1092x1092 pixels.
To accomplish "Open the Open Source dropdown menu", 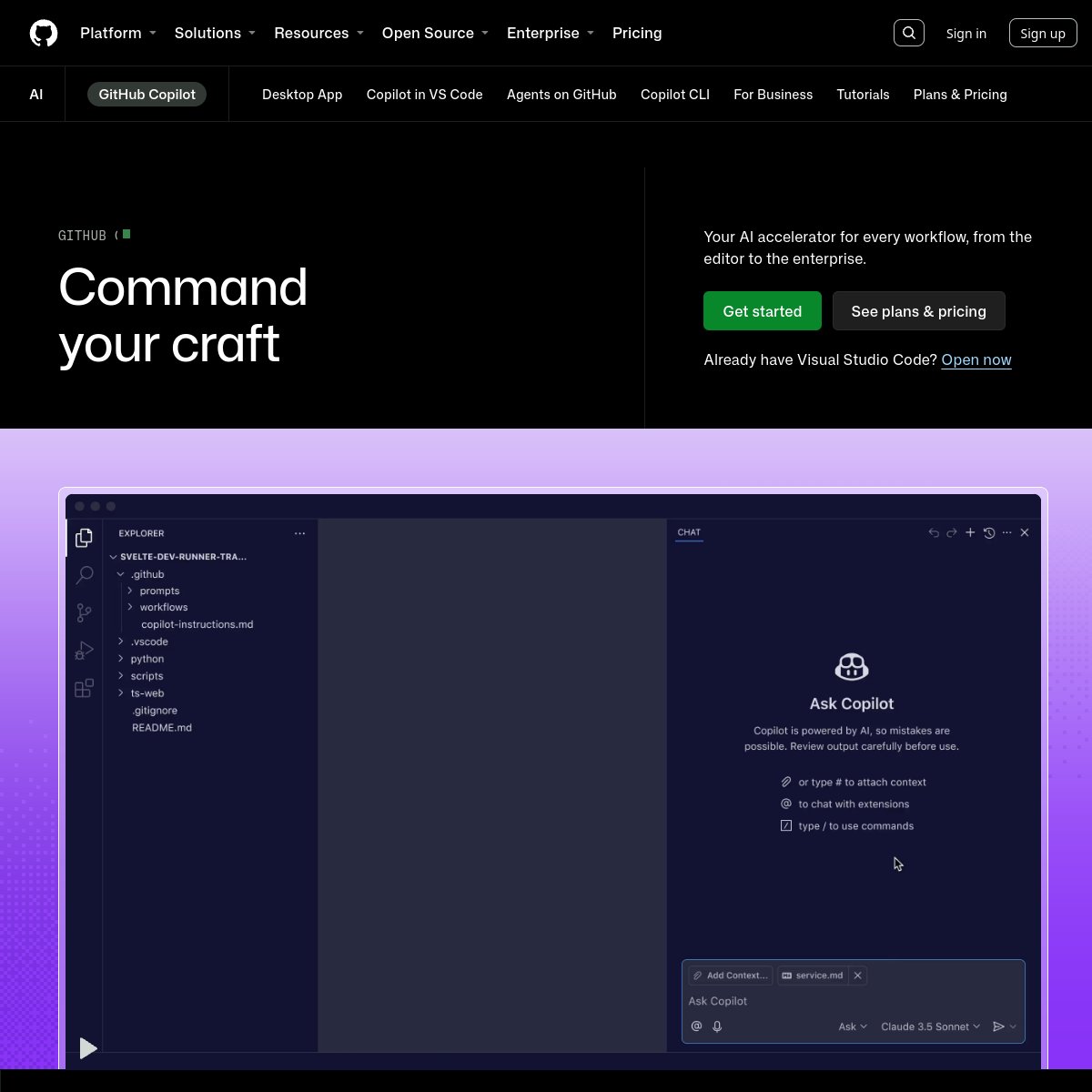I will tap(436, 33).
